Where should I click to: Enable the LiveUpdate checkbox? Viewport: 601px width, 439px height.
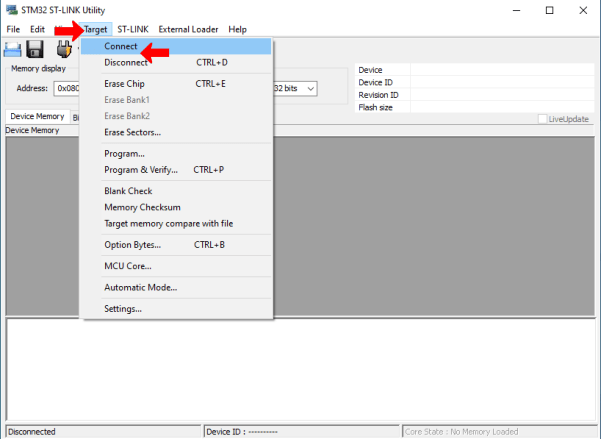(x=543, y=119)
